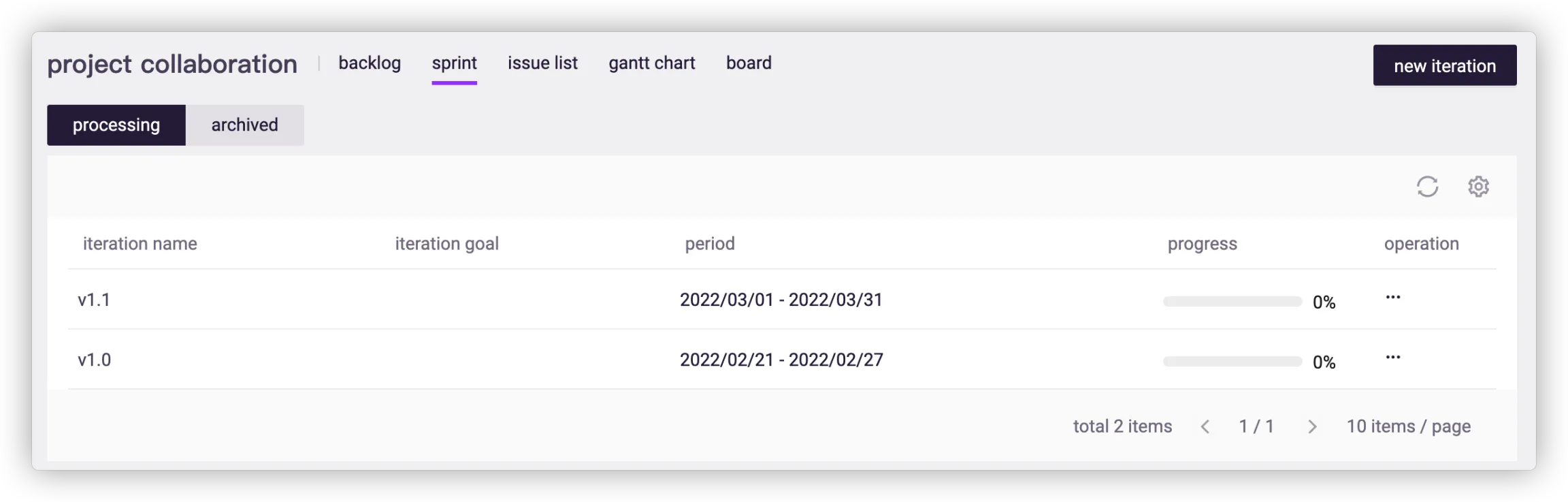The width and height of the screenshot is (1568, 502).
Task: Open the v1.0 operation ellipsis menu
Action: pos(1393,358)
